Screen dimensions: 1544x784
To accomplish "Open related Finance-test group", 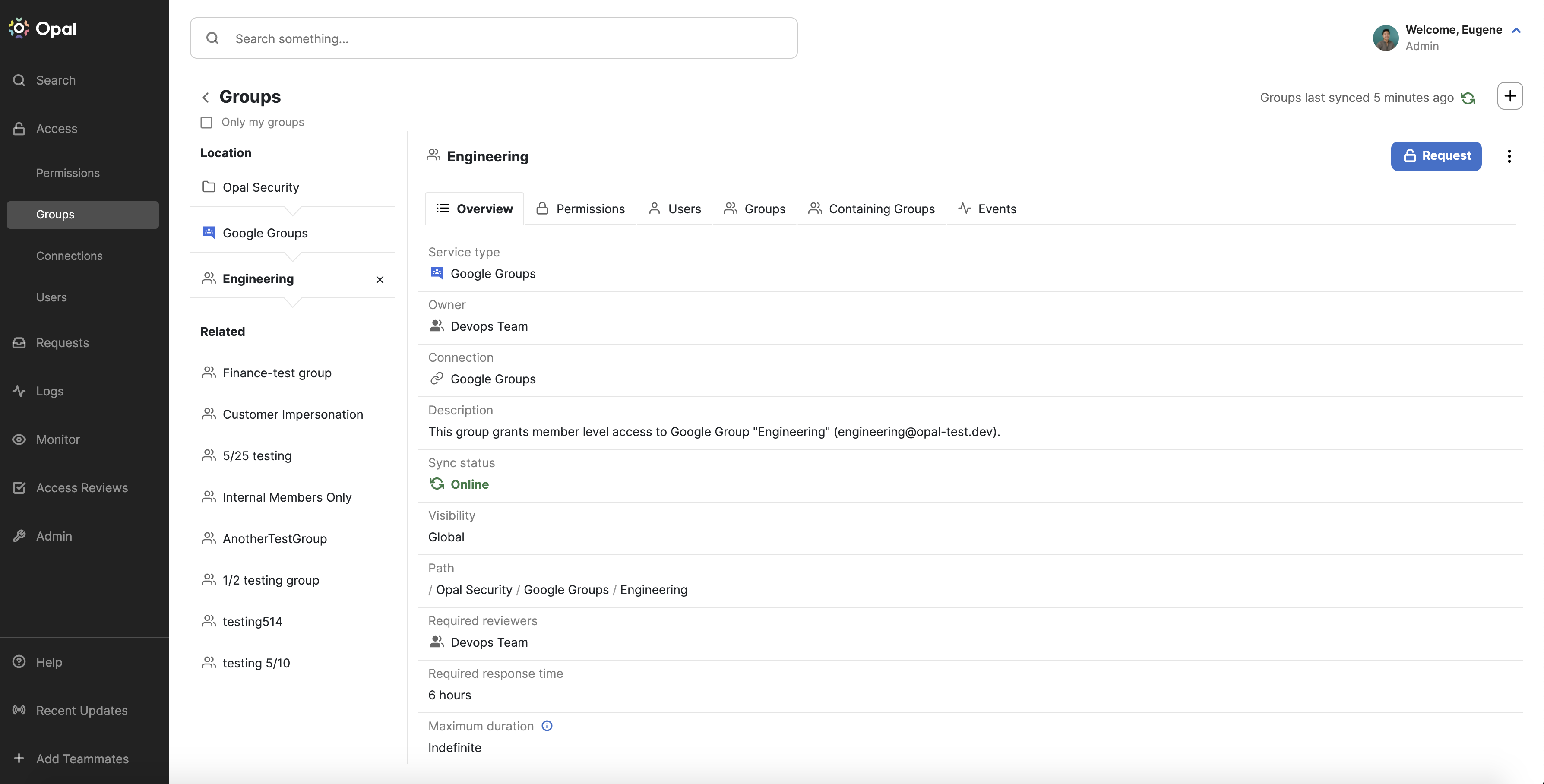I will pos(277,373).
